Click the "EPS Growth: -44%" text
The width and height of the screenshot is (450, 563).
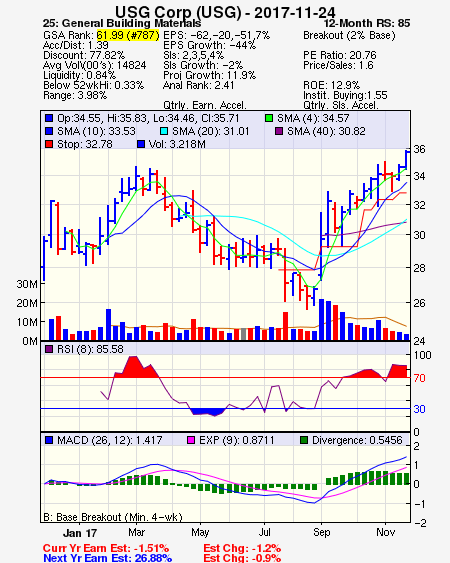(209, 45)
